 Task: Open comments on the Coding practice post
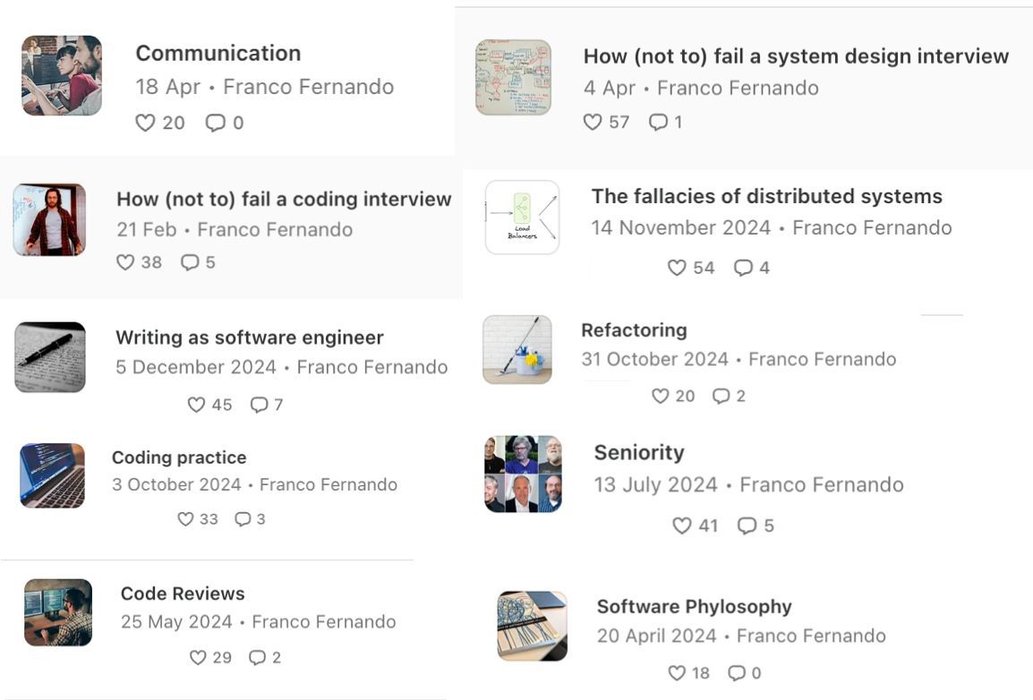click(243, 519)
